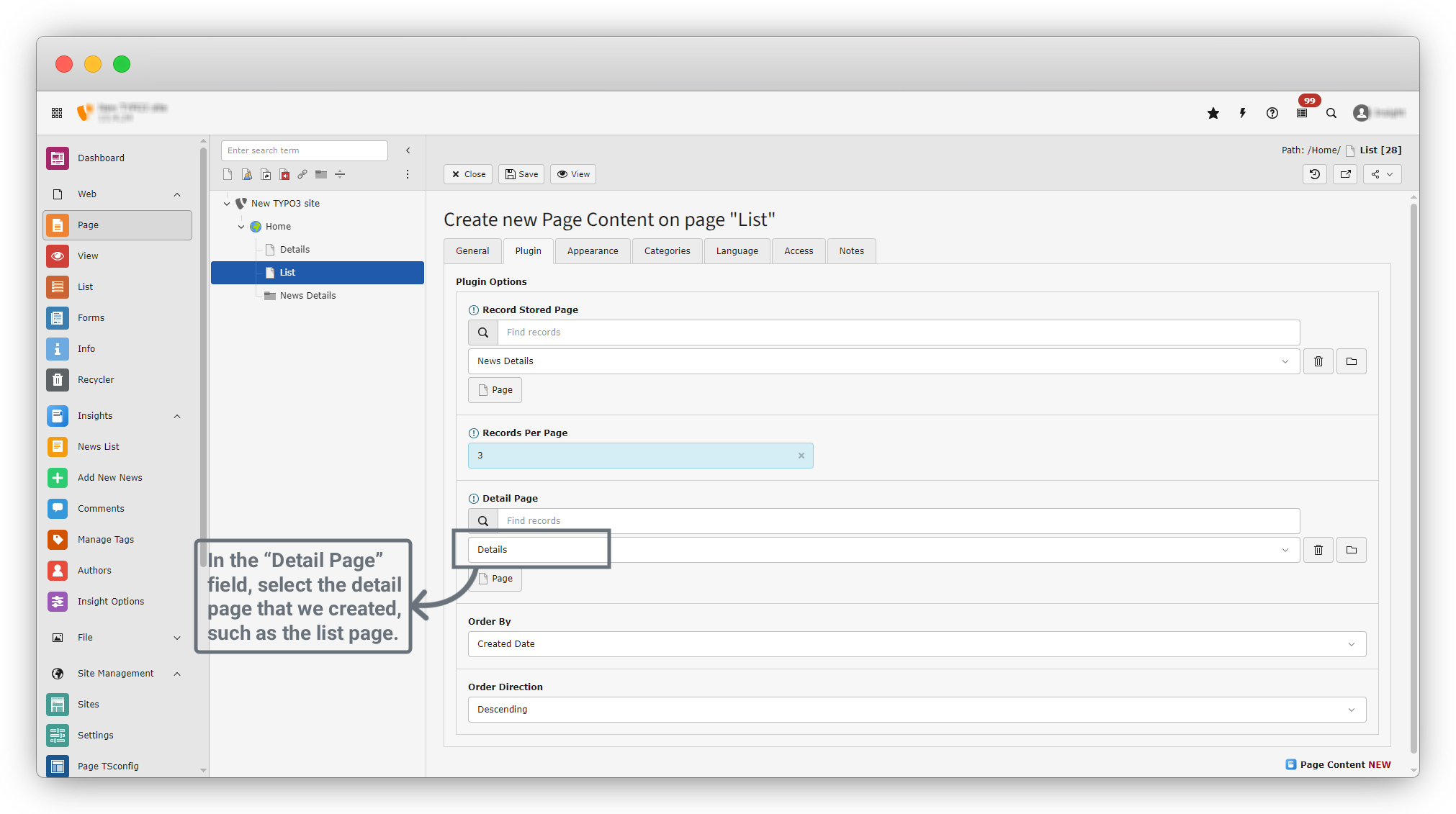Open the application grid icon in the top left
Image resolution: width=1456 pixels, height=814 pixels.
click(x=57, y=113)
